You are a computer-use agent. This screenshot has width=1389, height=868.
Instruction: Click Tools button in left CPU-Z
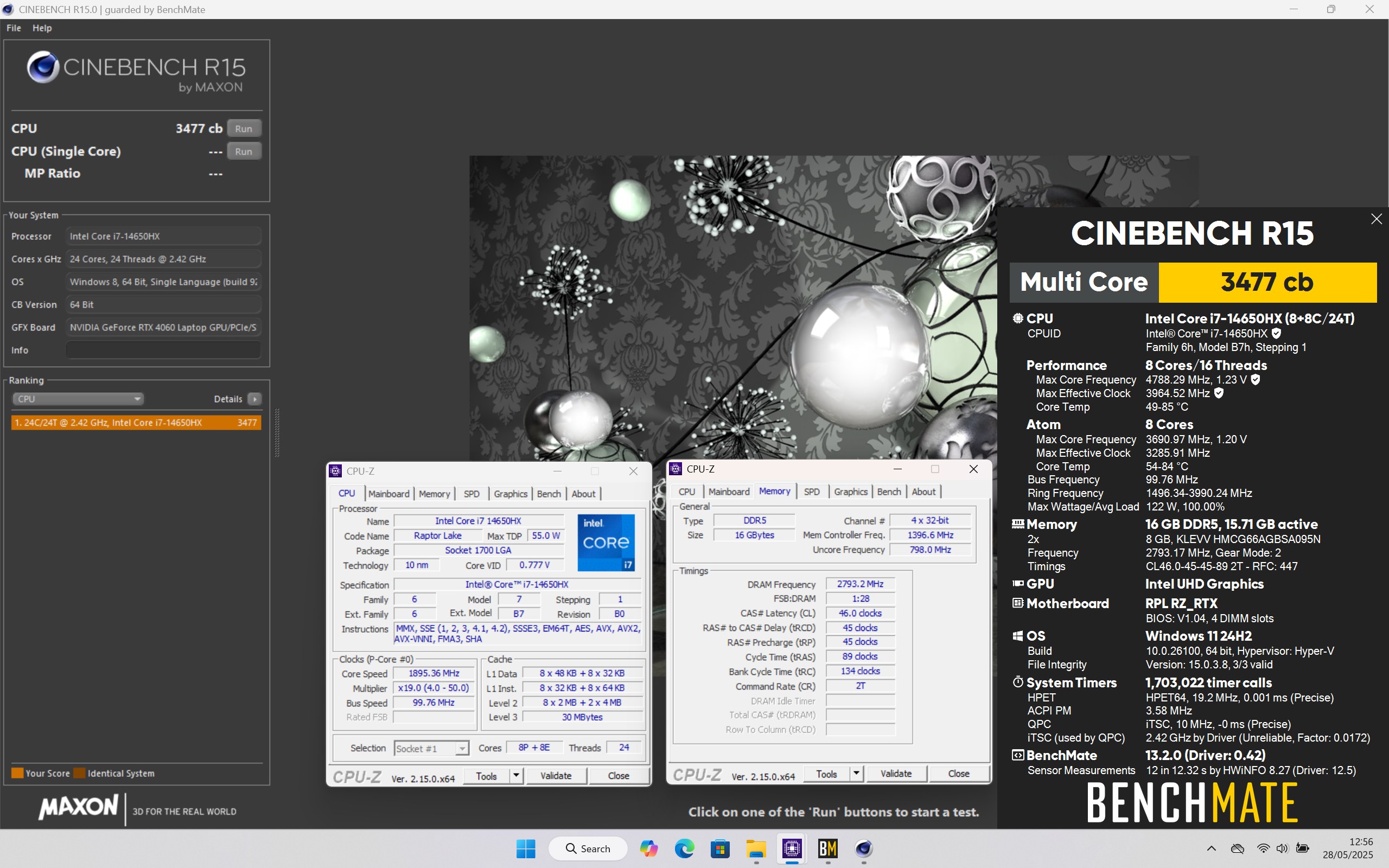coord(486,776)
